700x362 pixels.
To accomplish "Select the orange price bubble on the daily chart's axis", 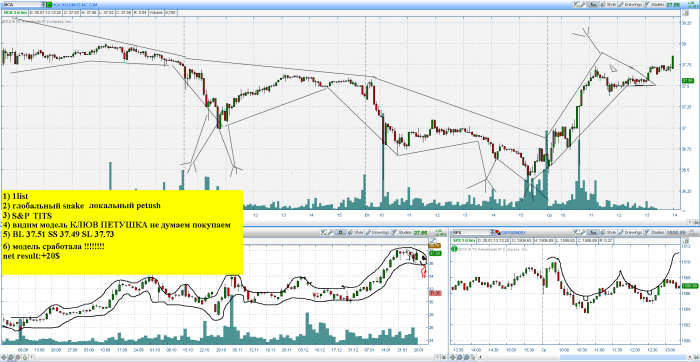I will [434, 245].
